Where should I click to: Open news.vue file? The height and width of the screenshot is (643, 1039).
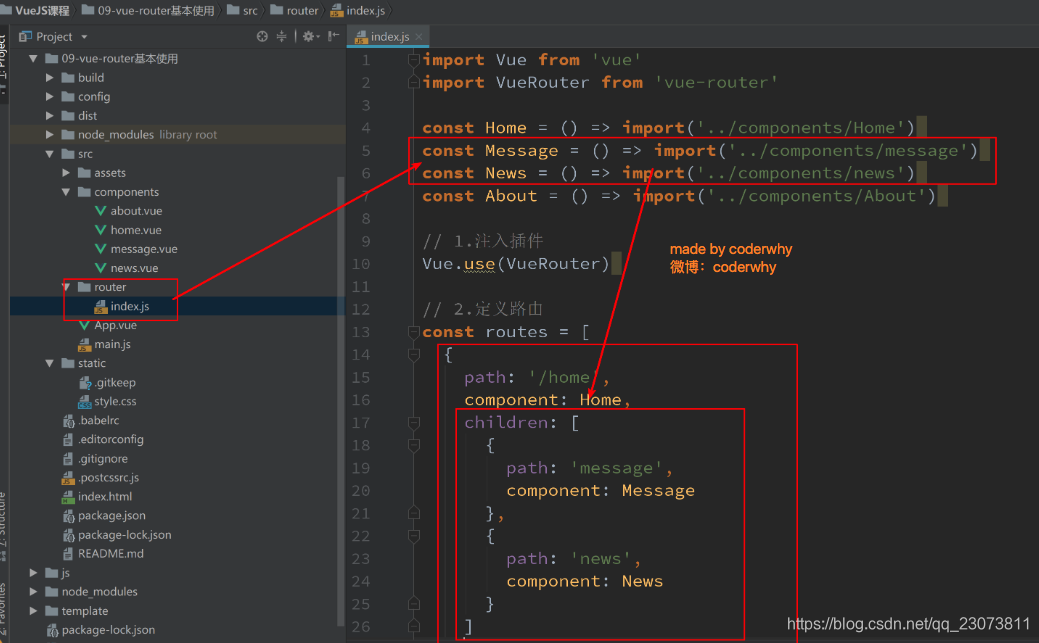[x=134, y=268]
